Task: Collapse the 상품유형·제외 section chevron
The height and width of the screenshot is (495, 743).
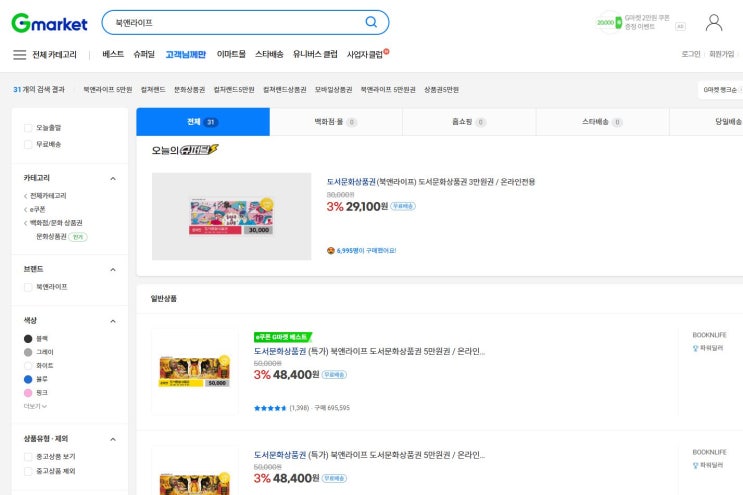Action: [113, 439]
